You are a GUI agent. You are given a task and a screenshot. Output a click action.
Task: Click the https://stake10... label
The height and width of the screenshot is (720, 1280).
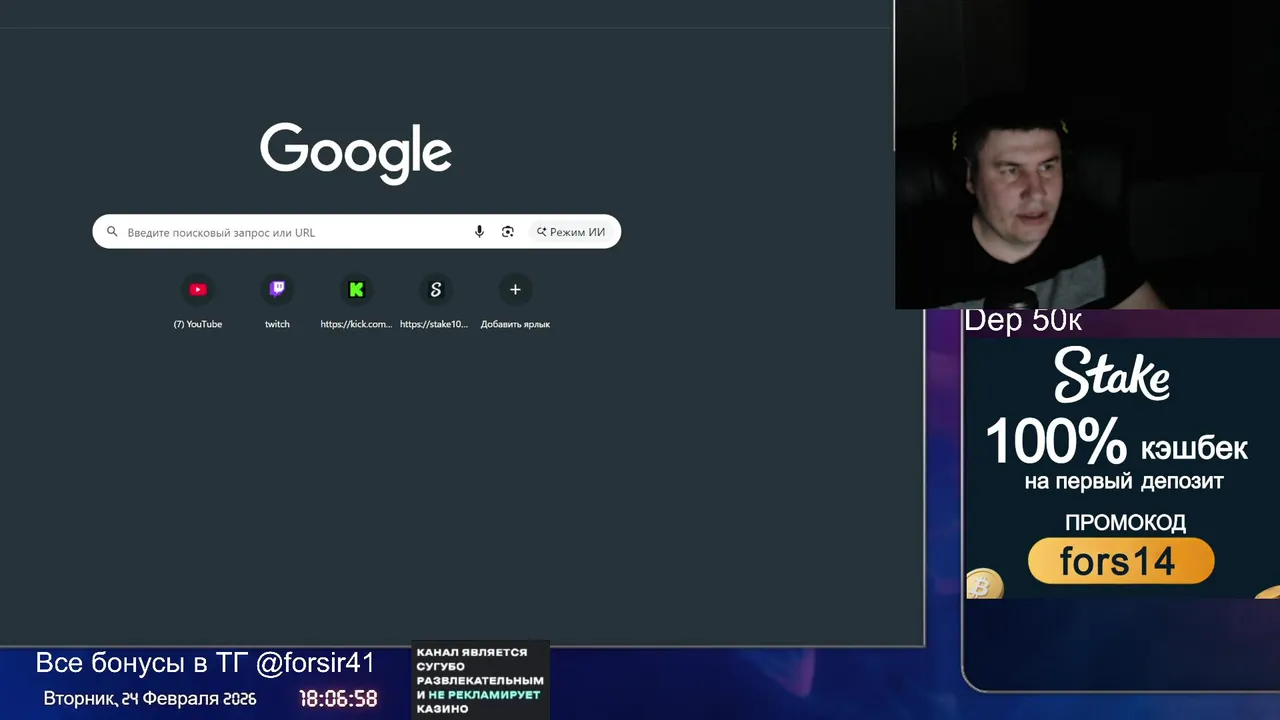pyautogui.click(x=434, y=324)
